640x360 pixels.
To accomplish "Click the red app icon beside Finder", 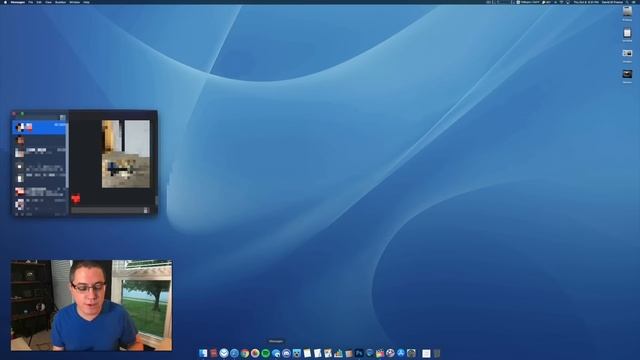I will point(213,353).
